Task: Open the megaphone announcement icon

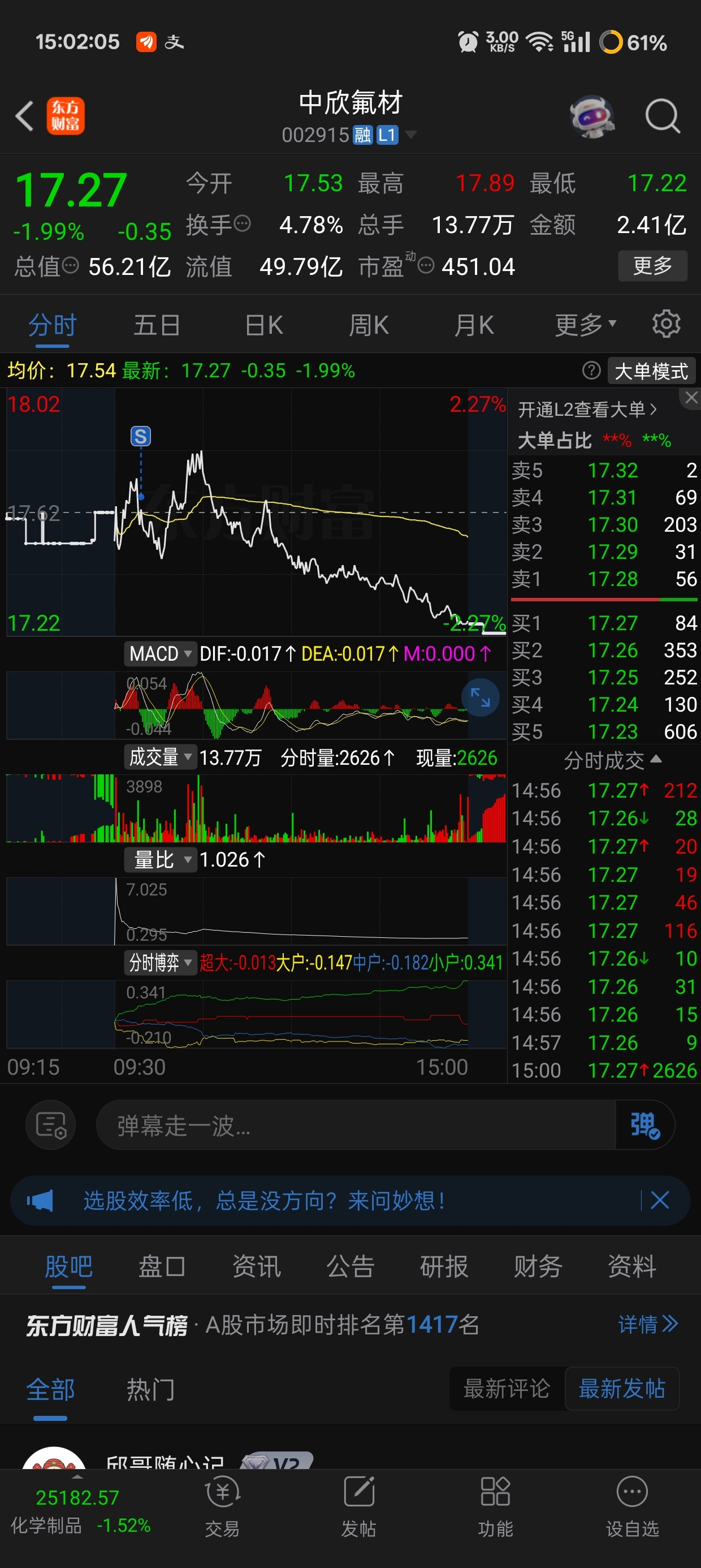Action: pos(40,1200)
